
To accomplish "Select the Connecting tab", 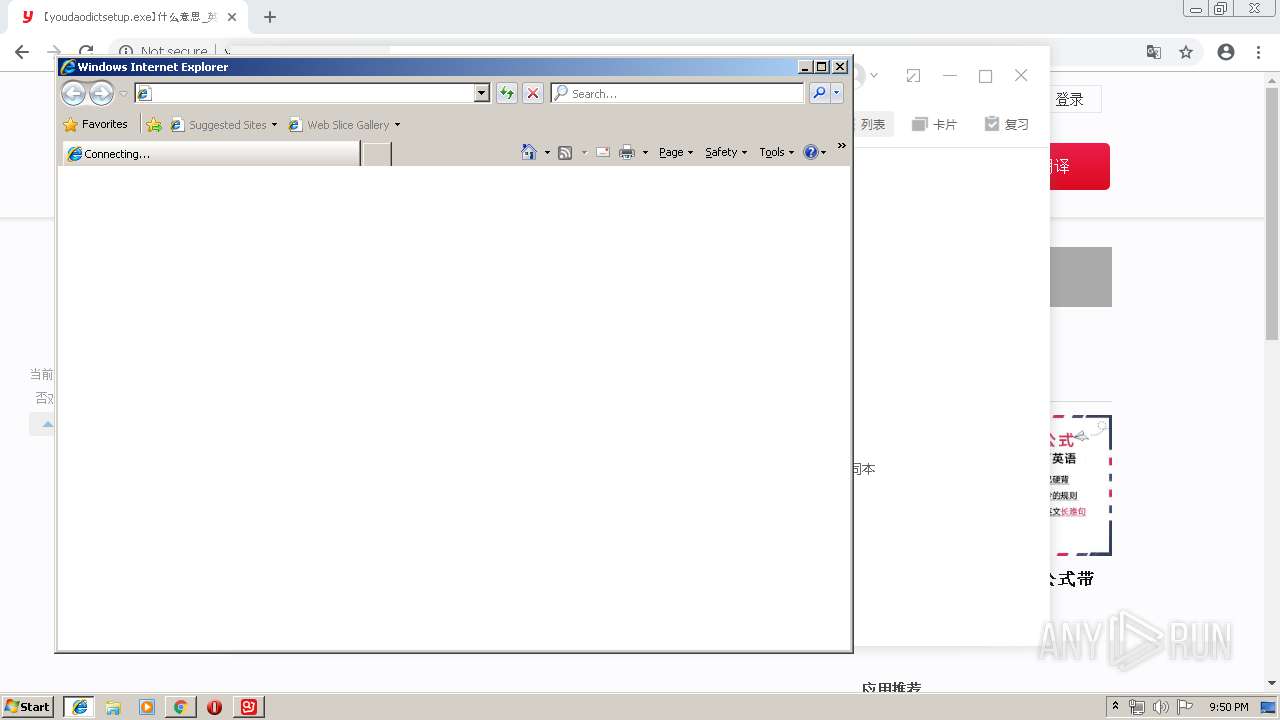I will coord(211,154).
